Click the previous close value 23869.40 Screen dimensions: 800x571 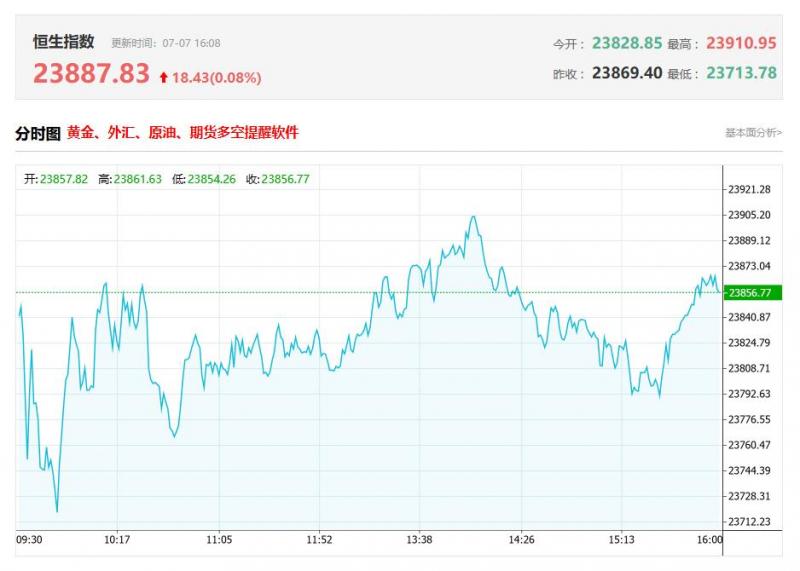tap(627, 73)
